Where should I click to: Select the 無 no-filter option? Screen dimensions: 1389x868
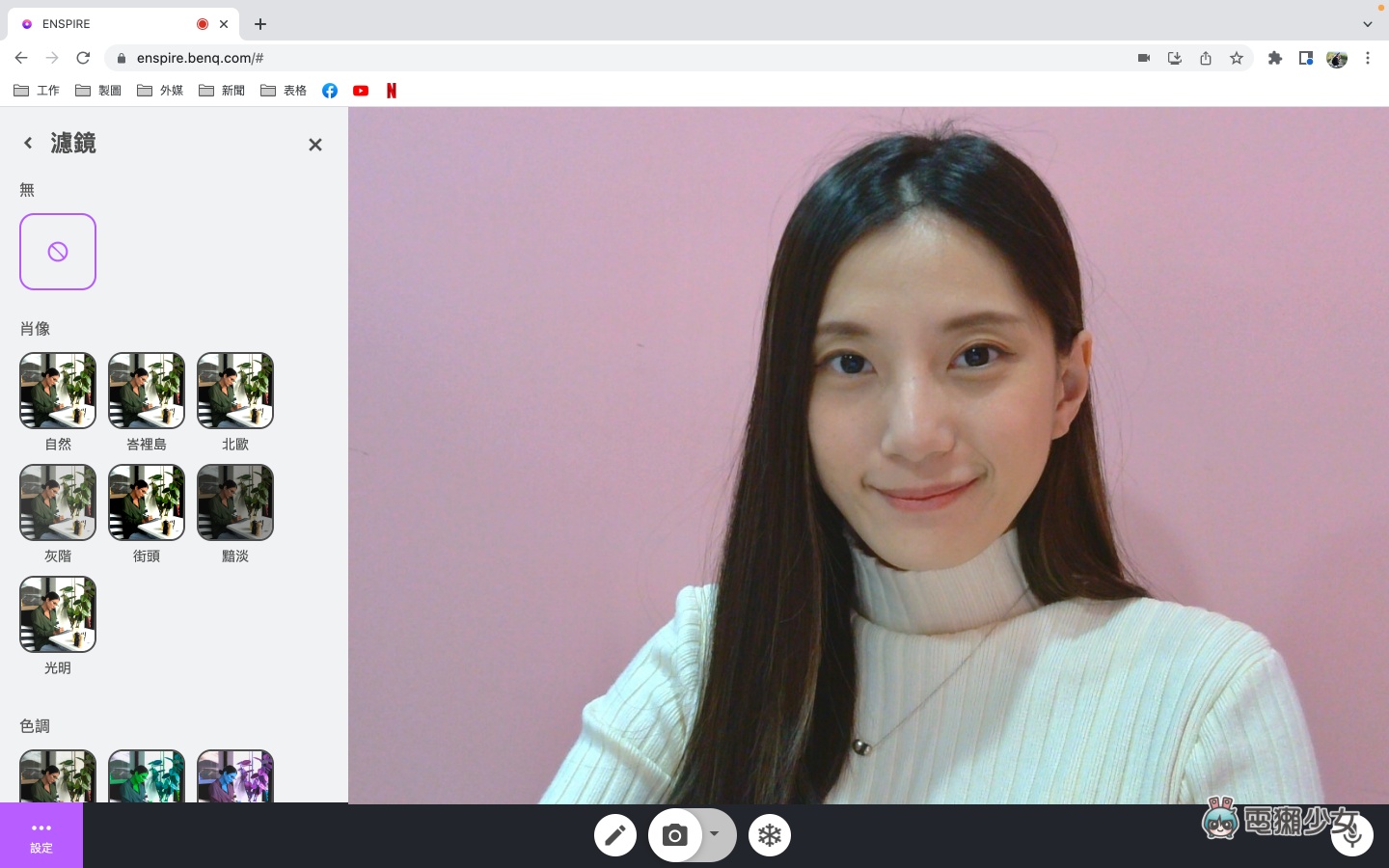coord(58,252)
